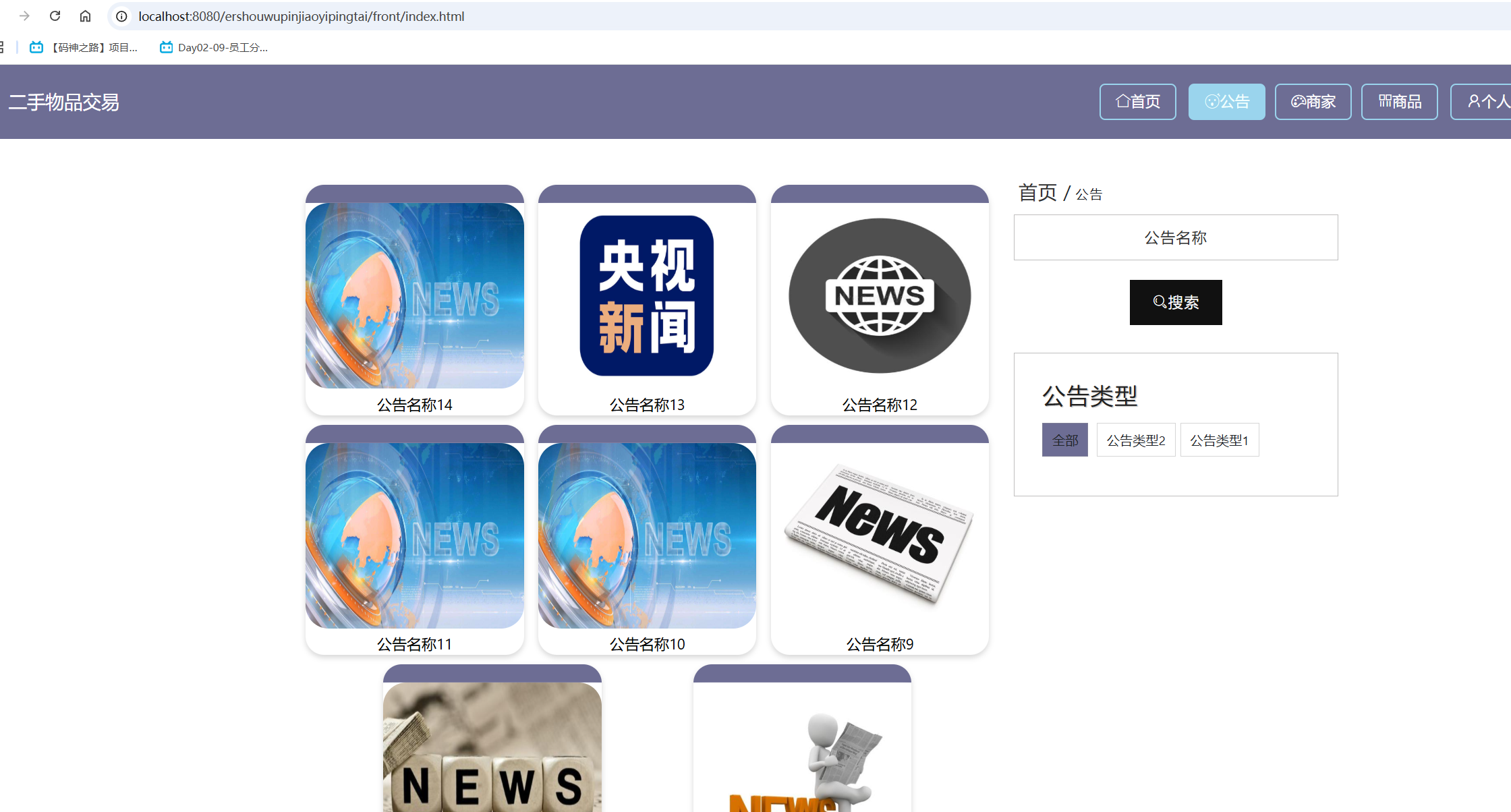
Task: Click the address bar URL
Action: (302, 16)
